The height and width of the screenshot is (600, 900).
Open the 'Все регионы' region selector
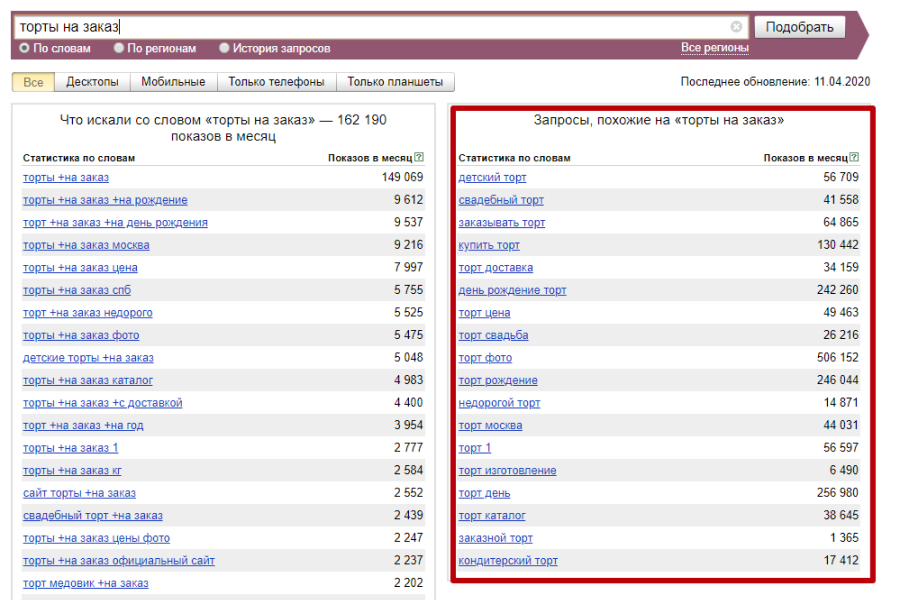point(714,48)
